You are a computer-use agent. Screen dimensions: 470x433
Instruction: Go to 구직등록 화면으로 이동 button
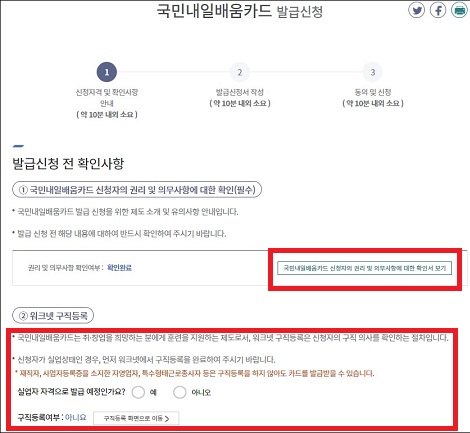[136, 418]
